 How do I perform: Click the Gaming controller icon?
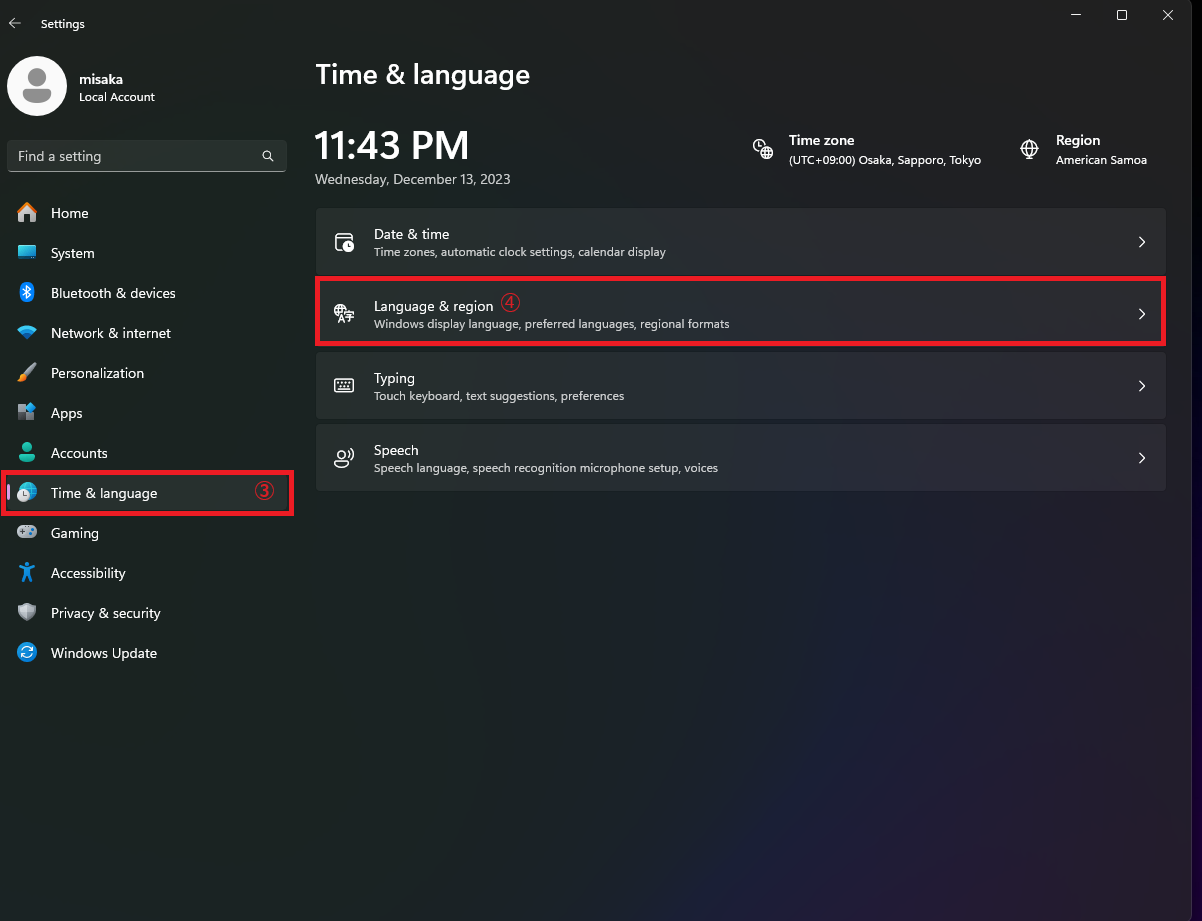click(x=27, y=533)
